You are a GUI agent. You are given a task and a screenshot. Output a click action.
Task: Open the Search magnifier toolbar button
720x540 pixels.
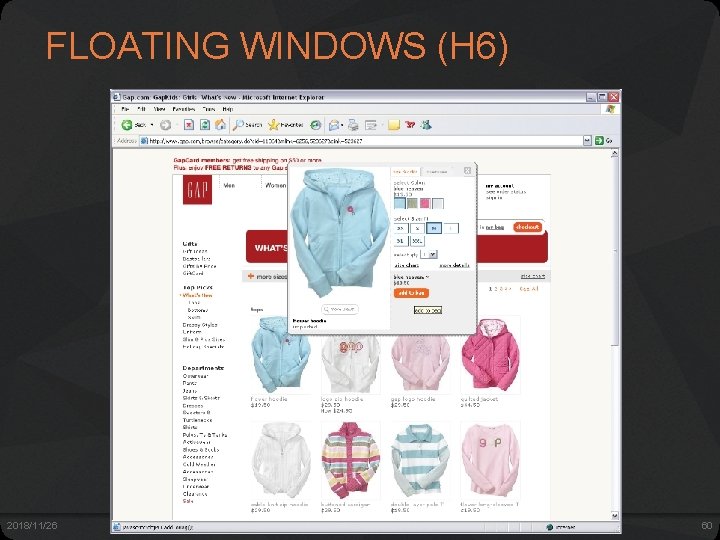[247, 125]
